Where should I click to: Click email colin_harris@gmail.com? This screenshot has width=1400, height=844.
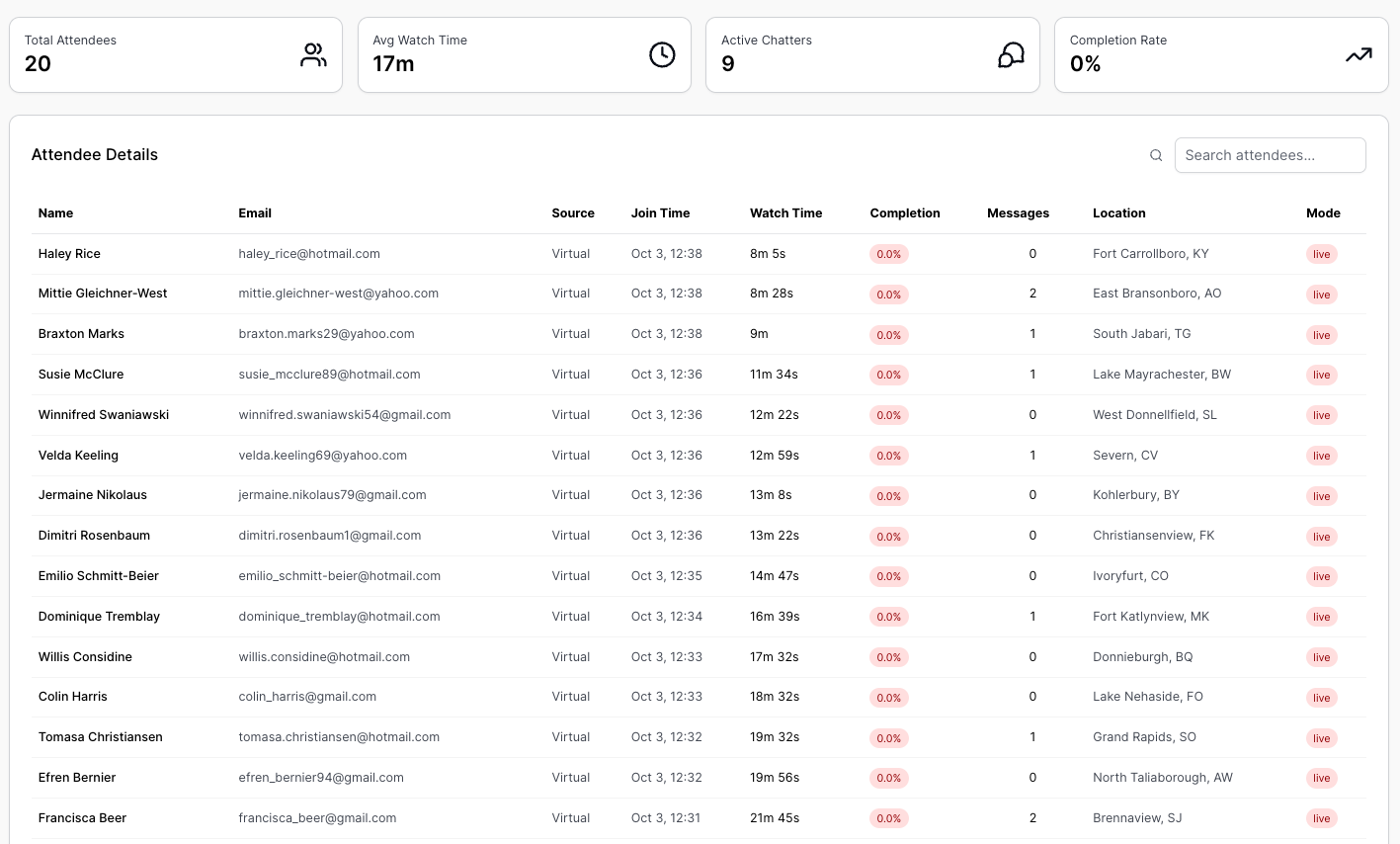[307, 697]
